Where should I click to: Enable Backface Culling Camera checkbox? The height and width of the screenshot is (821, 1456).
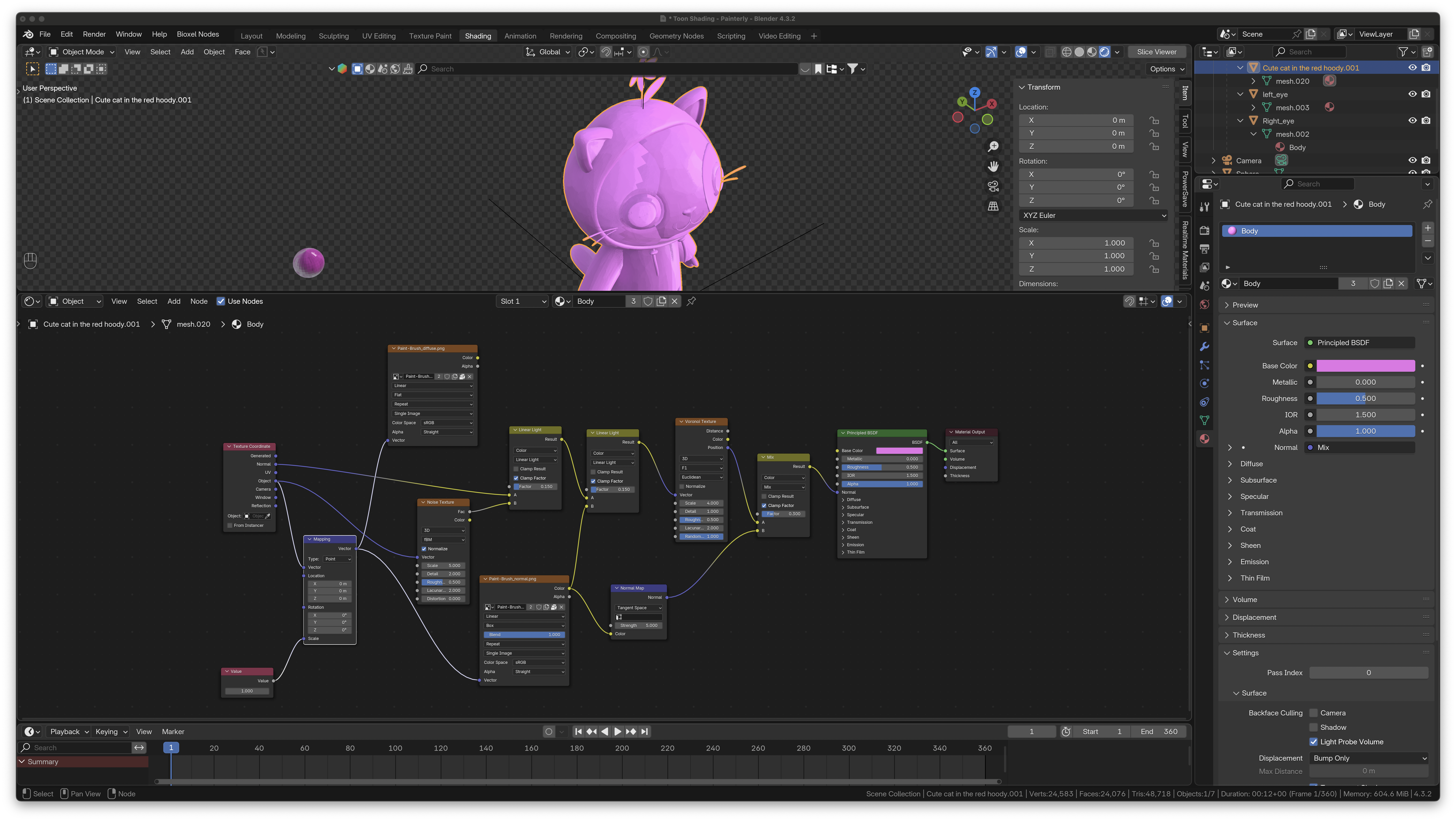coord(1314,713)
